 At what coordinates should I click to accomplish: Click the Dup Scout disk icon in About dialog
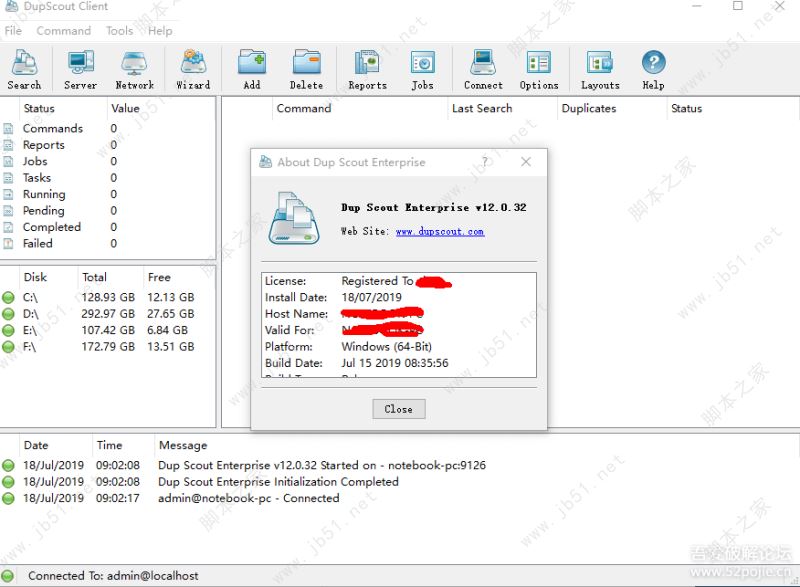pyautogui.click(x=293, y=218)
